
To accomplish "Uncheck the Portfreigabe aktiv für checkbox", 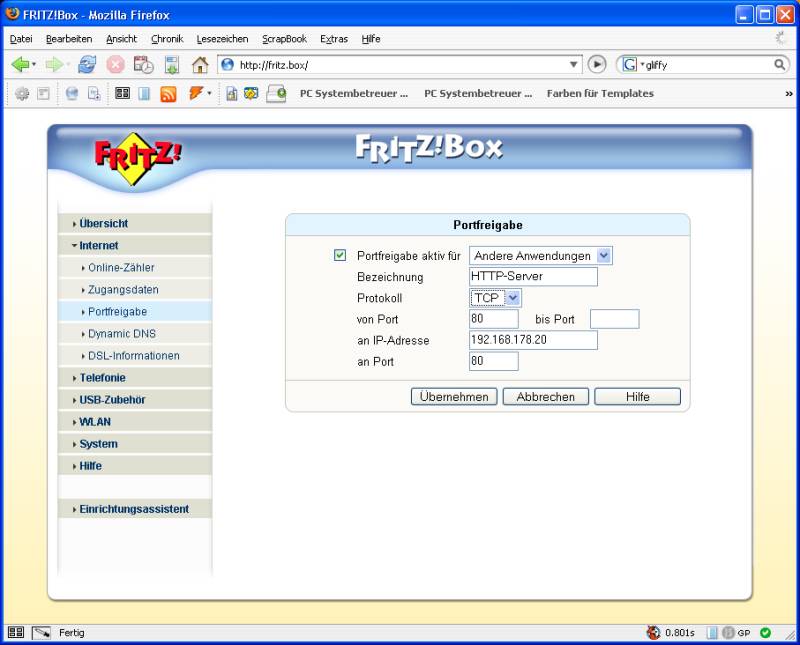I will point(340,255).
